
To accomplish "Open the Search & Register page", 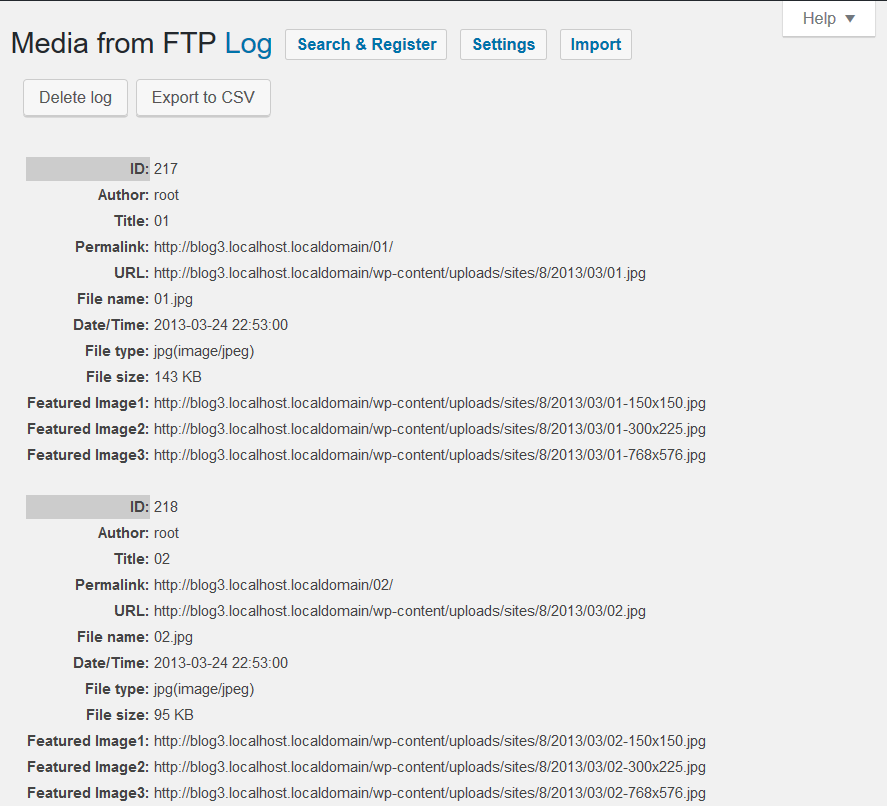I will coord(366,45).
